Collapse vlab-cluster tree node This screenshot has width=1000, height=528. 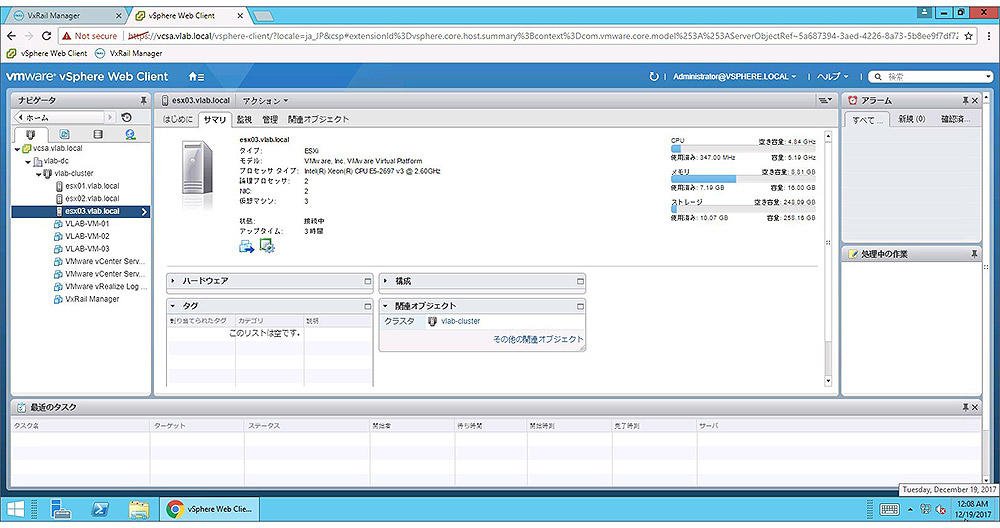pyautogui.click(x=38, y=173)
